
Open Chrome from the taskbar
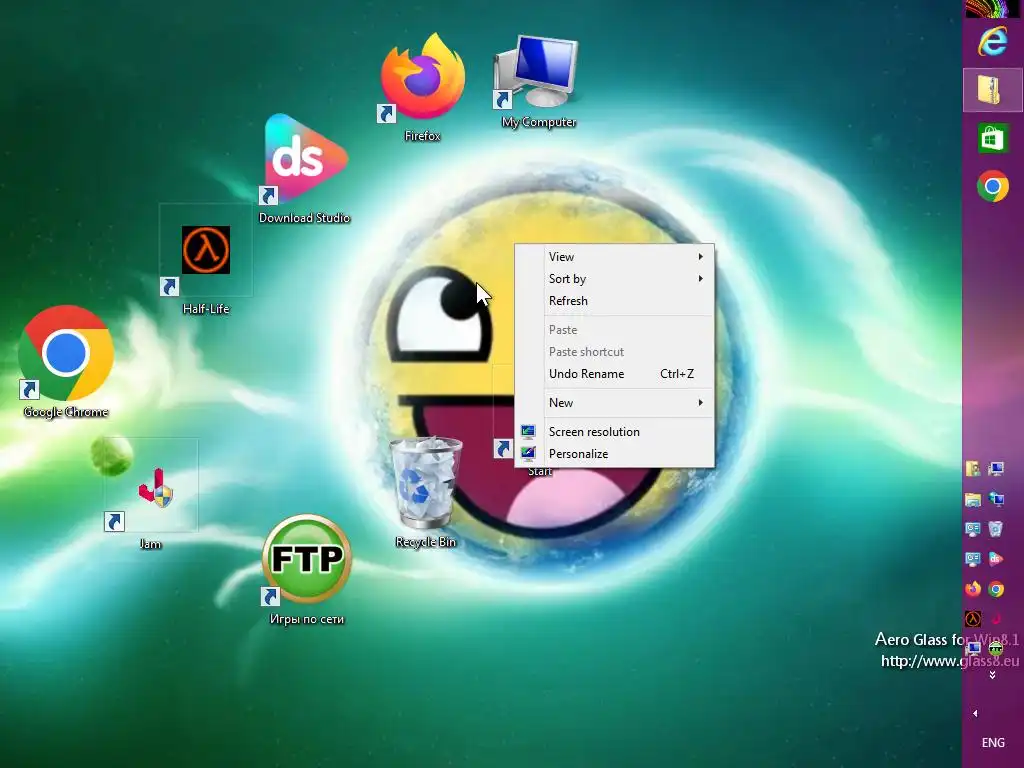[993, 187]
